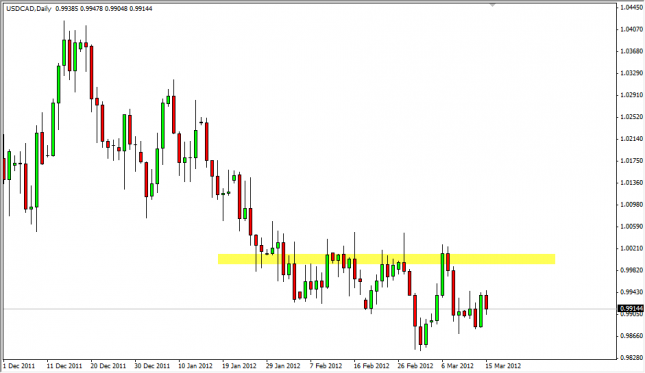Click the 10 Jan 2012 date label
The image size is (645, 373).
195,366
